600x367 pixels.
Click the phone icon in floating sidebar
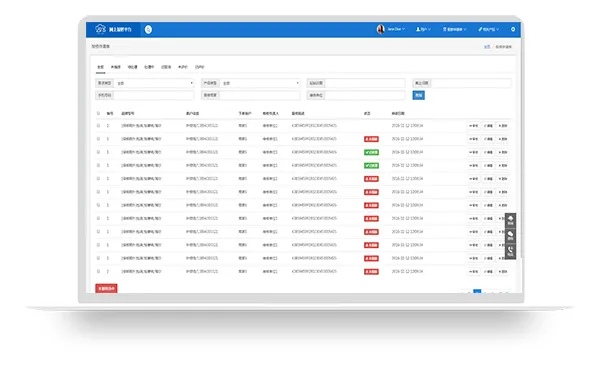(x=510, y=251)
